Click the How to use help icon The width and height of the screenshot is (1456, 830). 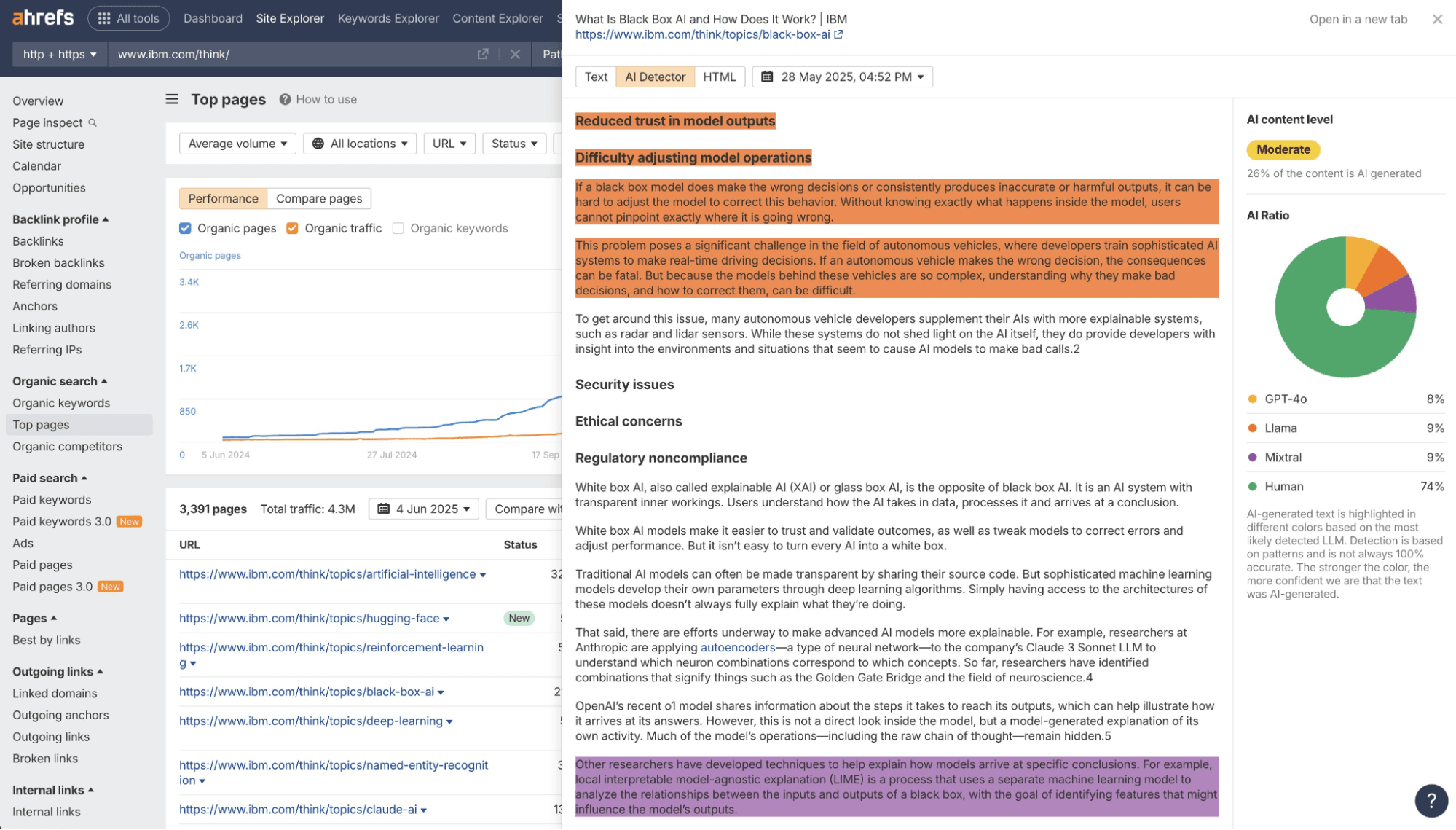pyautogui.click(x=285, y=100)
